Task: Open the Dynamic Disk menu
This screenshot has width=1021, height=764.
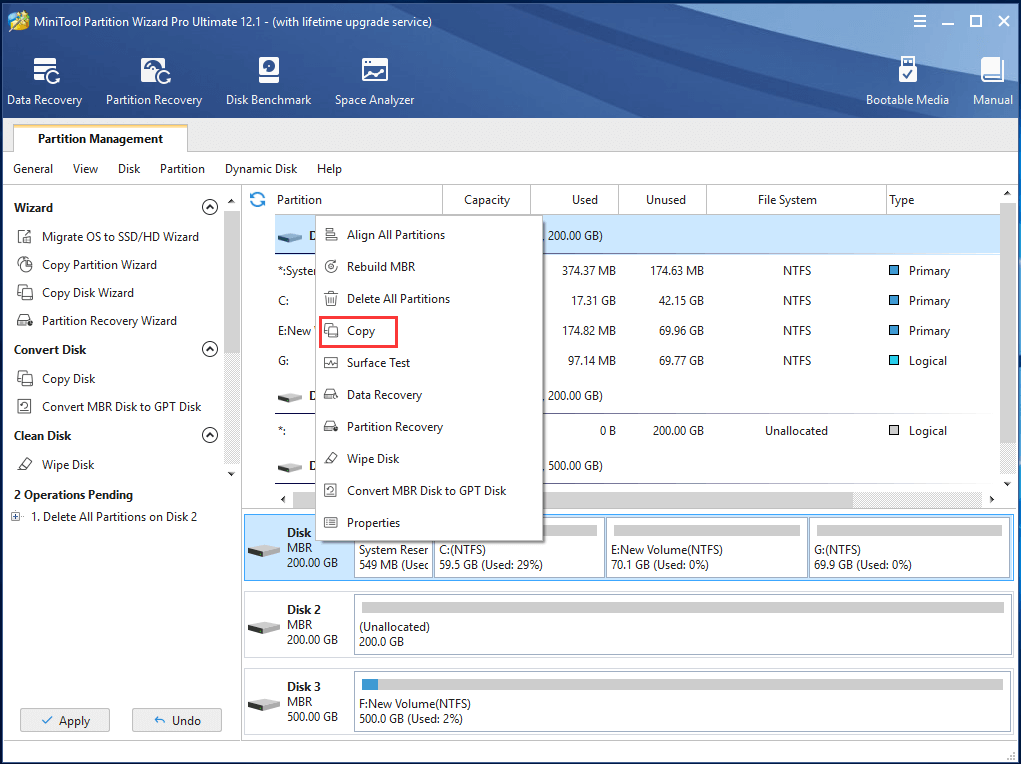Action: 260,169
